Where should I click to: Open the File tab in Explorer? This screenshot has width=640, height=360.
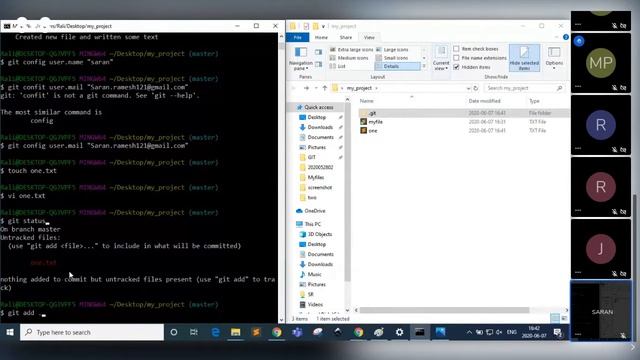[x=298, y=38]
